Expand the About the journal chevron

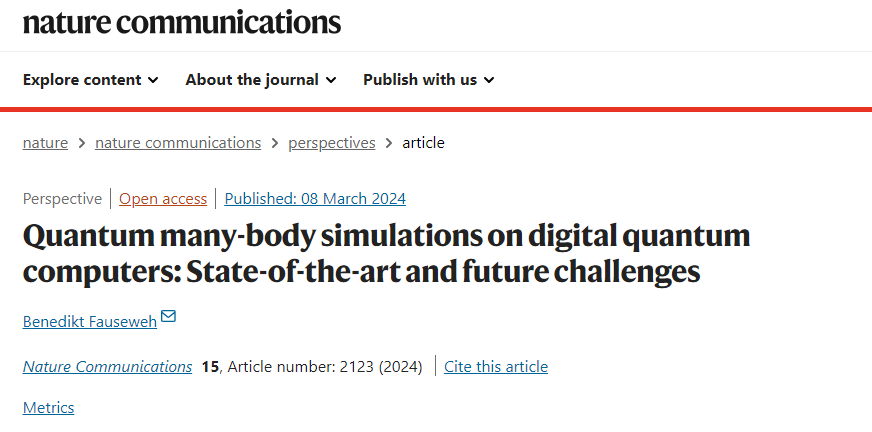[331, 80]
